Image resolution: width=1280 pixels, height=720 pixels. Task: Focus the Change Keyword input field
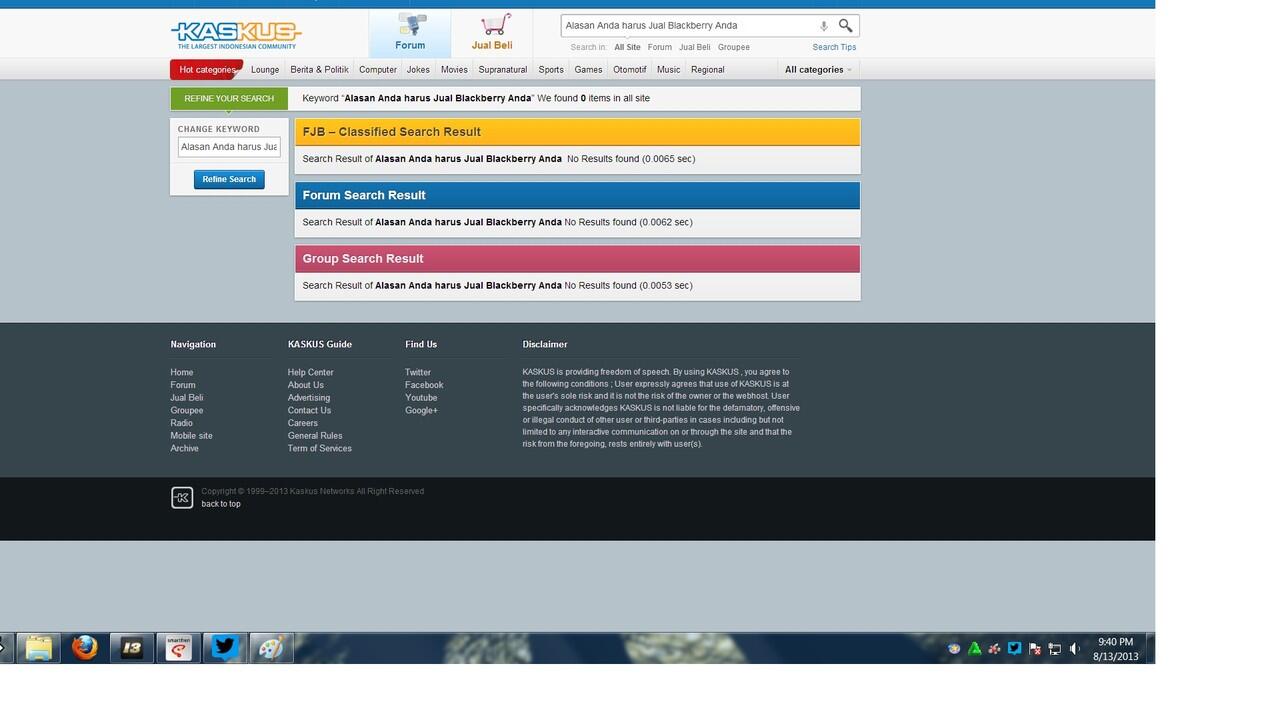[x=229, y=147]
